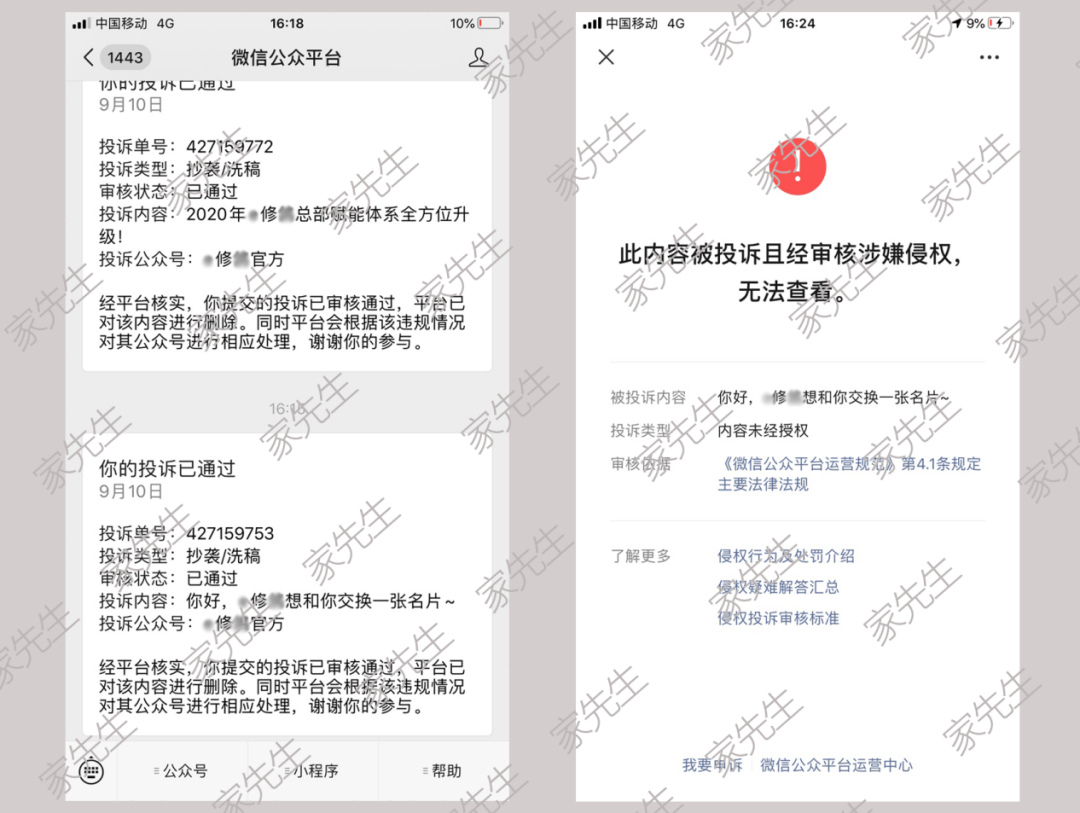Switch to keyboard input via the keyboard icon

[92, 771]
